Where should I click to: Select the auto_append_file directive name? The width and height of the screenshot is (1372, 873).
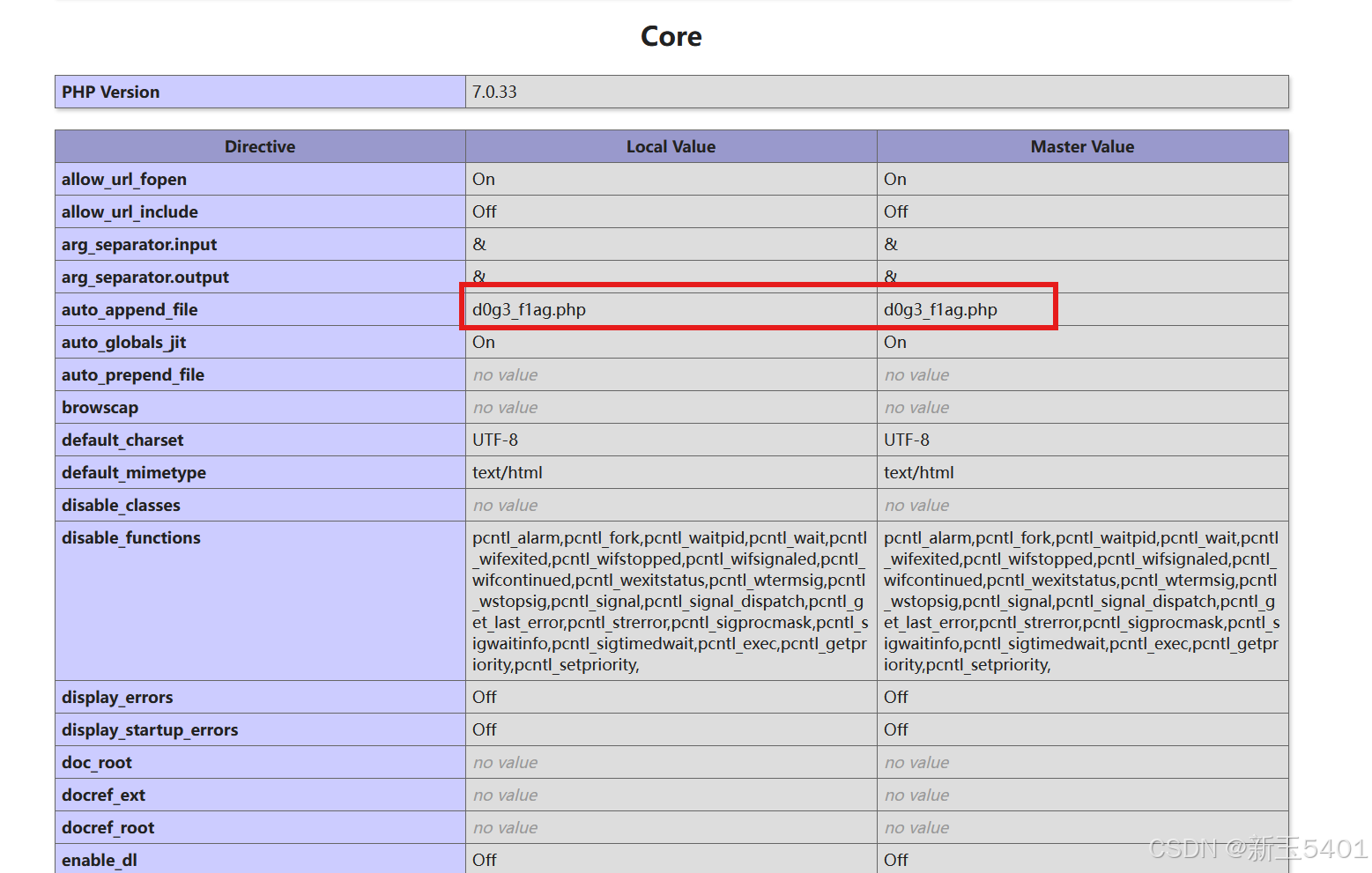(130, 310)
